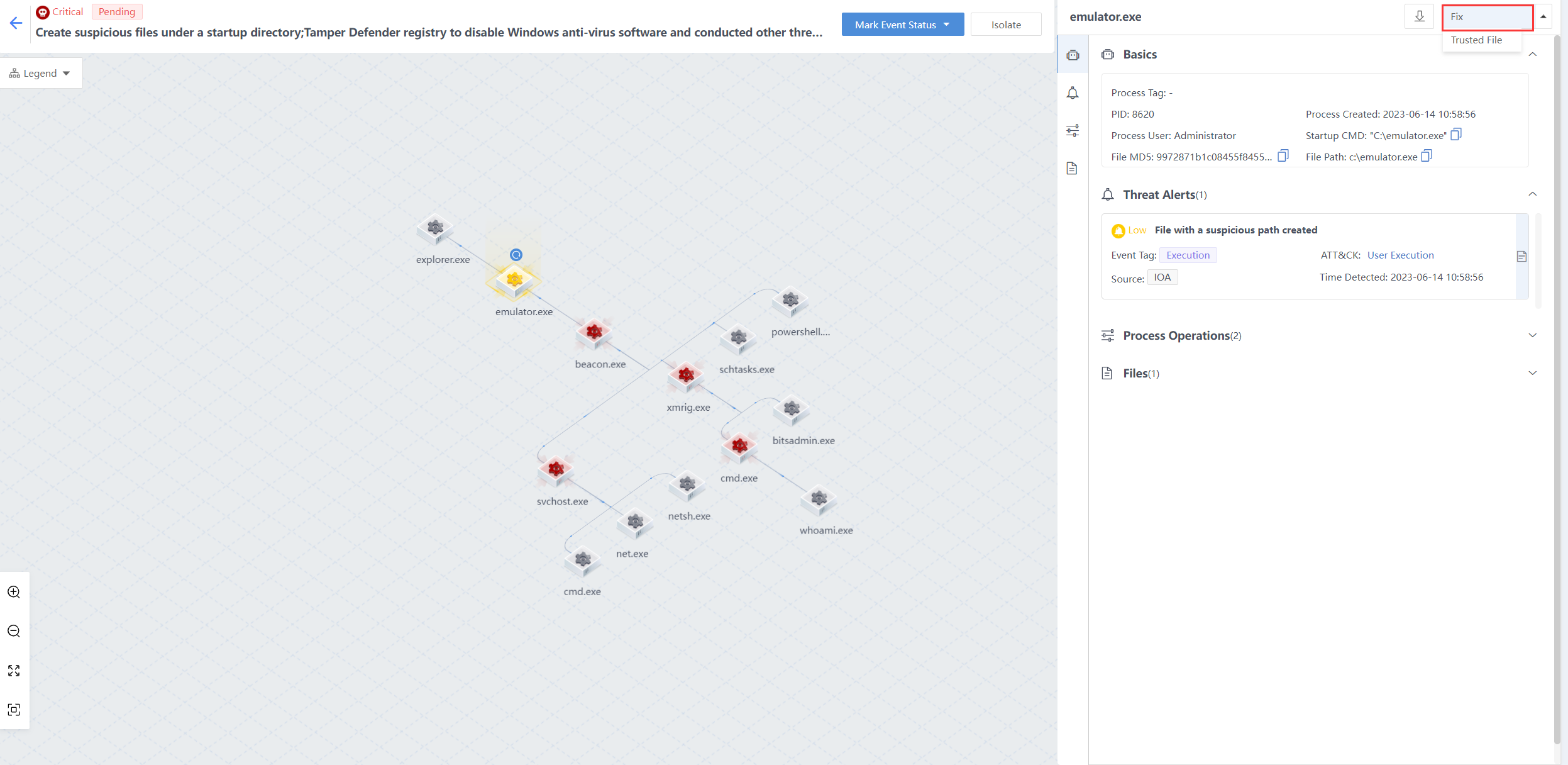This screenshot has width=1568, height=765.
Task: Zoom out on the process graph
Action: click(14, 631)
